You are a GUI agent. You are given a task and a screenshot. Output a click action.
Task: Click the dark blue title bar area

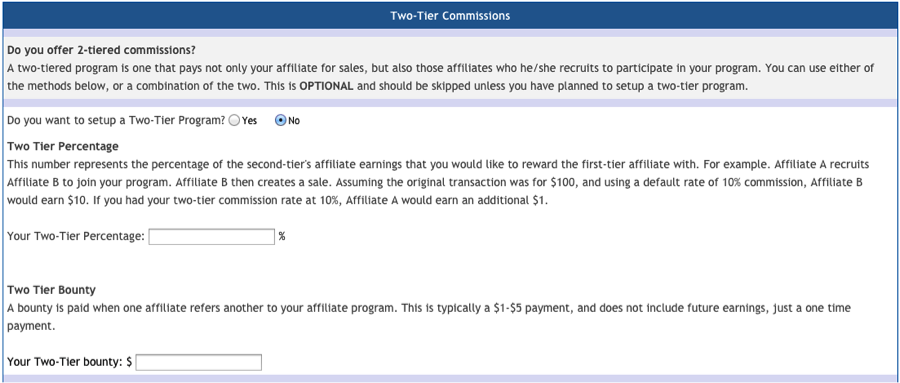click(x=450, y=16)
